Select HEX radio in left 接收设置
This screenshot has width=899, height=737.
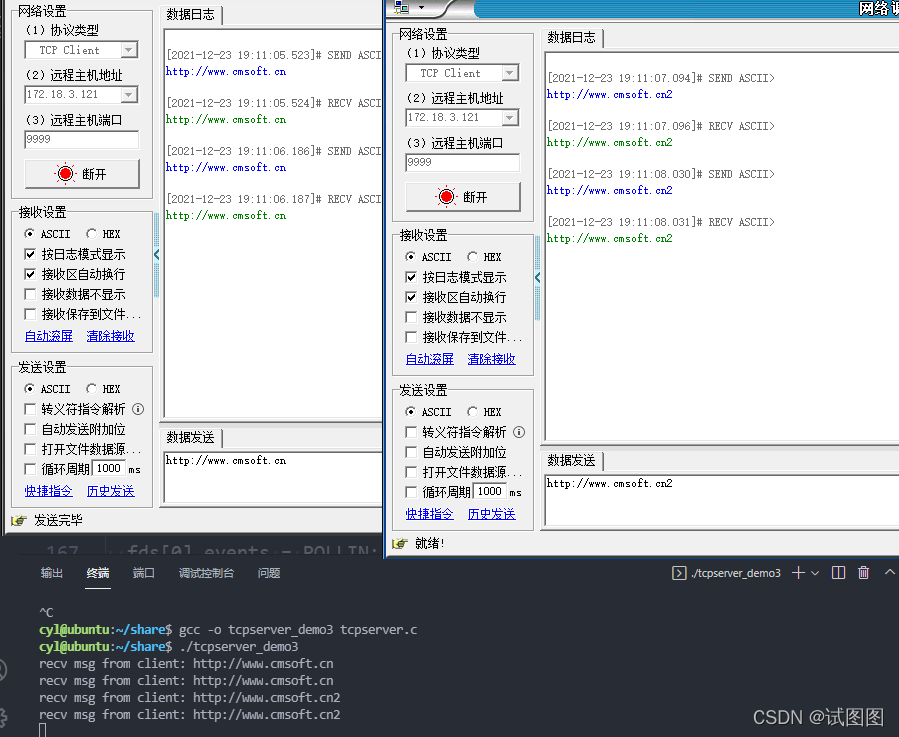90,233
